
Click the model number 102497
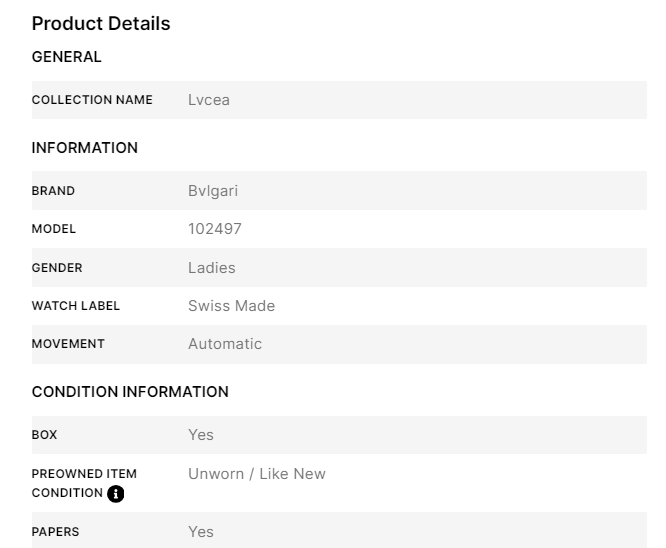[x=215, y=229]
